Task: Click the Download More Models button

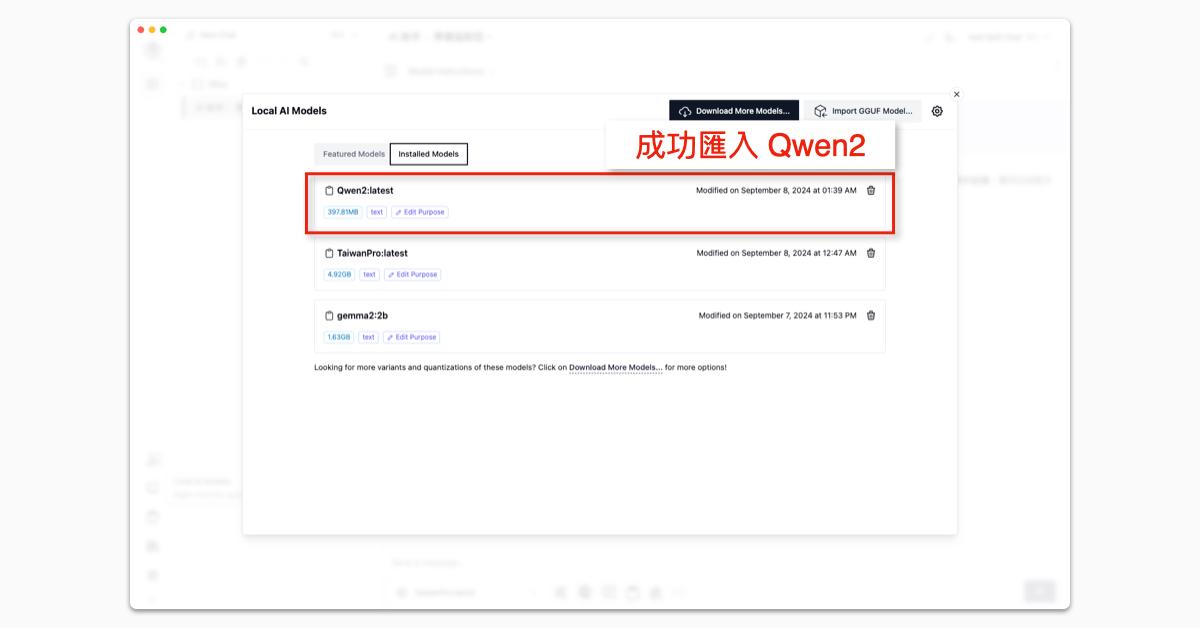Action: (x=734, y=111)
